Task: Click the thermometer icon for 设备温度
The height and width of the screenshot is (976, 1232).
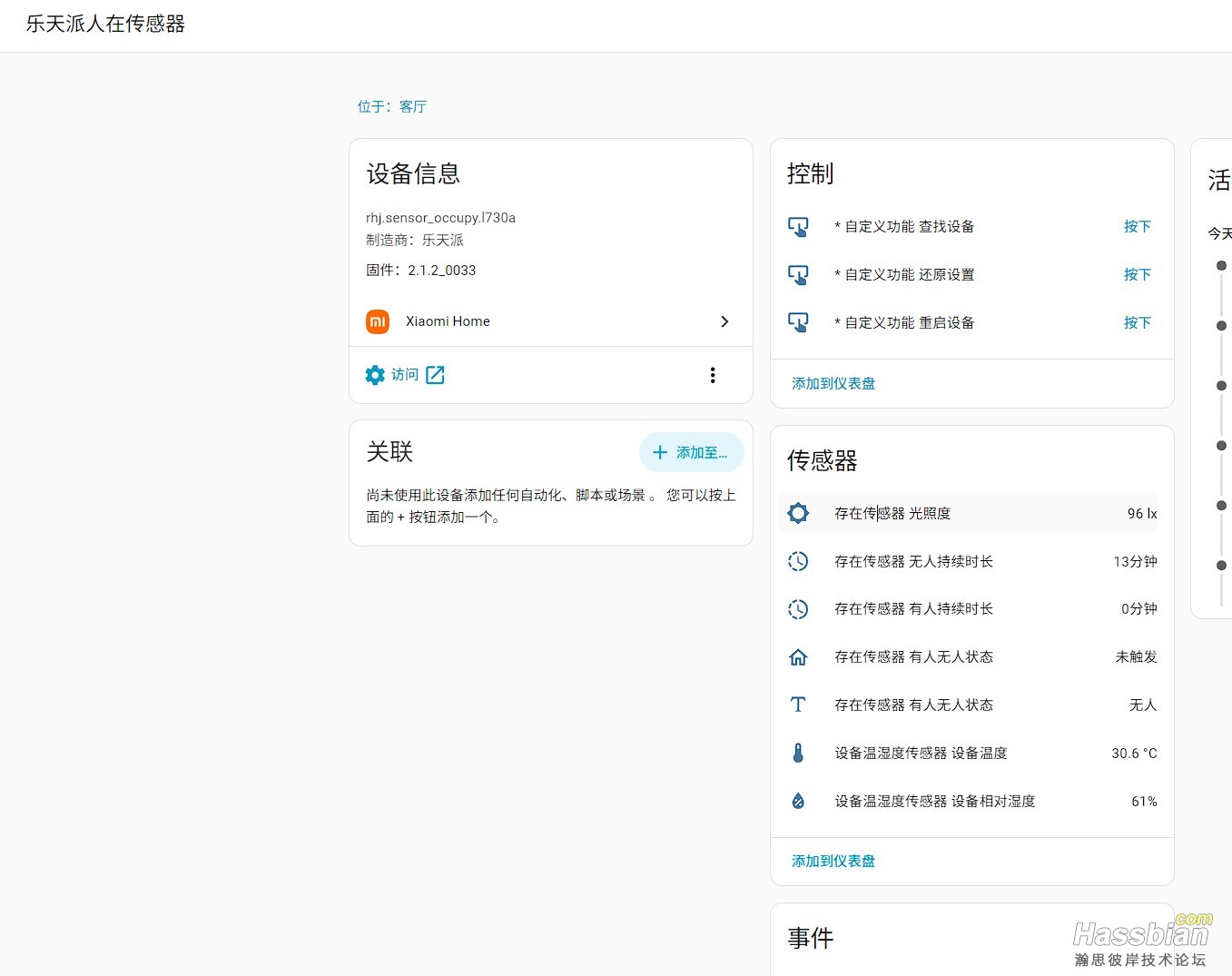Action: [798, 753]
